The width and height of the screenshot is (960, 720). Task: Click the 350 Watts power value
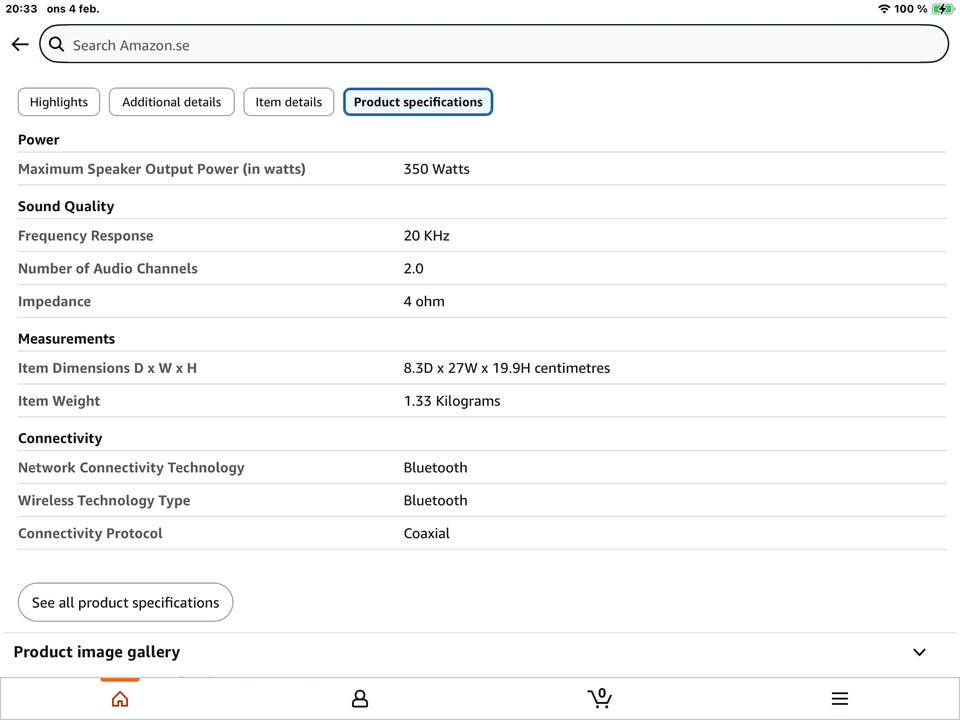(436, 169)
